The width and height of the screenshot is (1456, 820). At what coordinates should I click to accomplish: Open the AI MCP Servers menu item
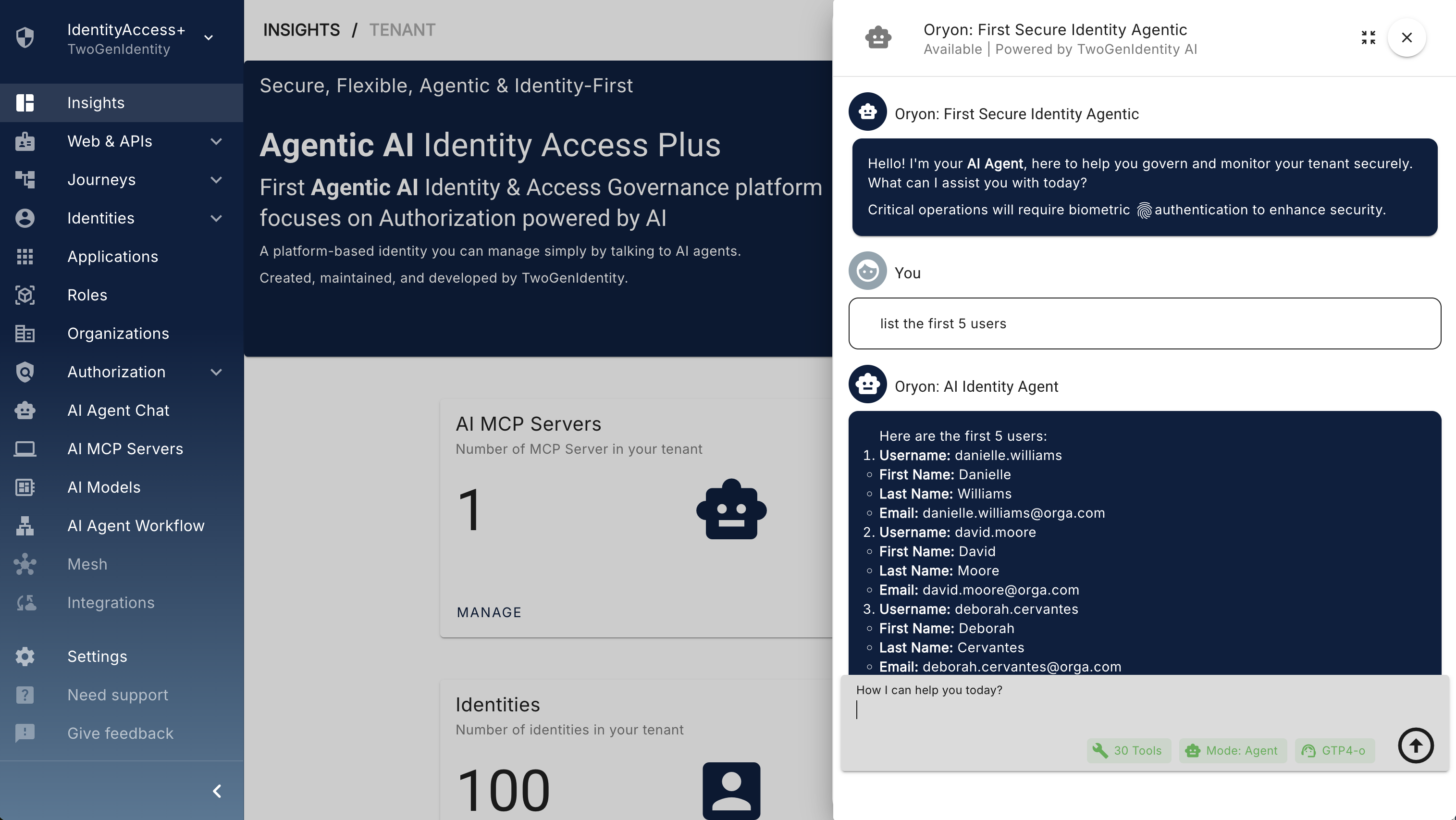coord(125,449)
